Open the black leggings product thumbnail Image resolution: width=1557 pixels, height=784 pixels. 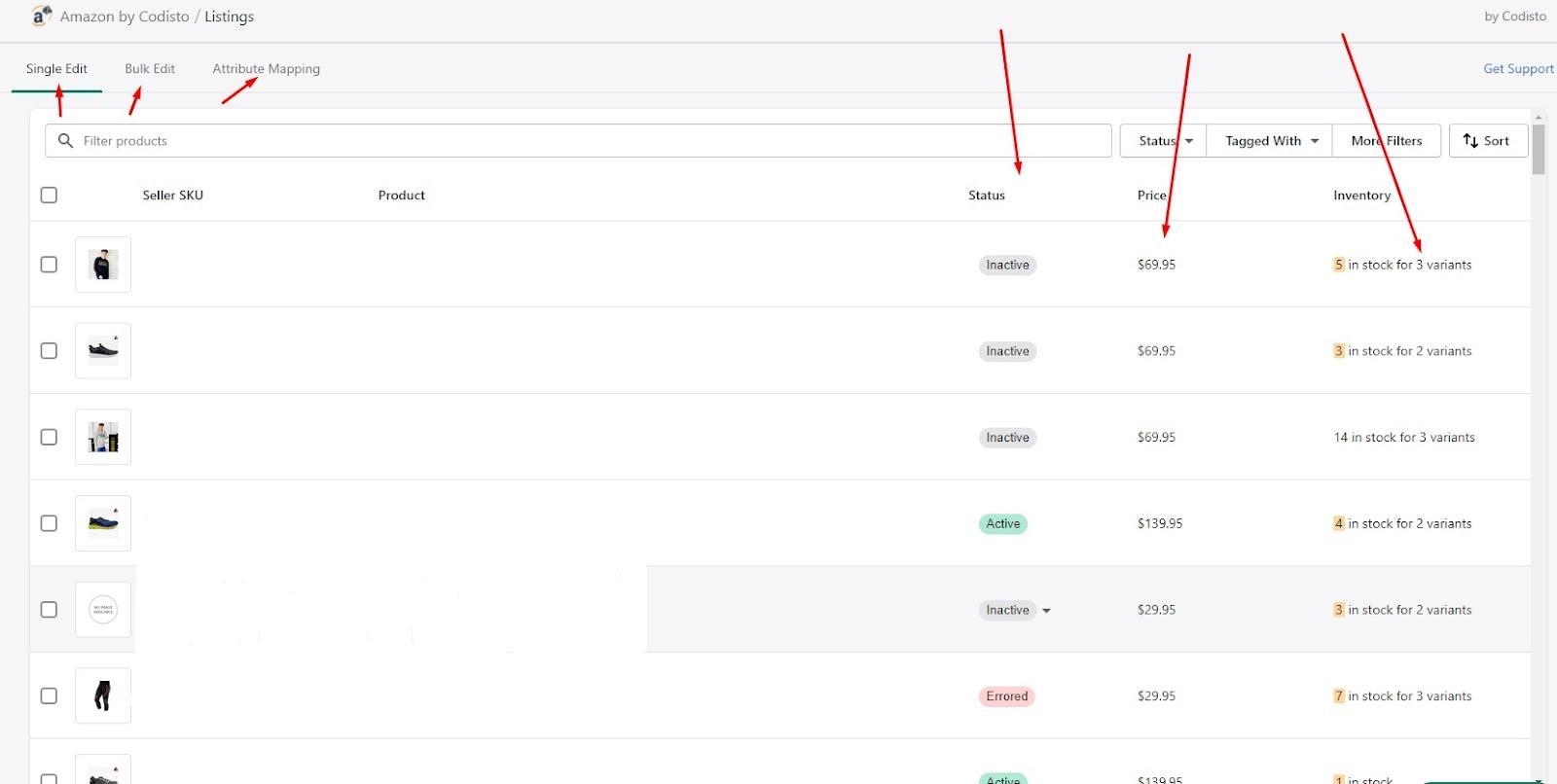point(103,696)
